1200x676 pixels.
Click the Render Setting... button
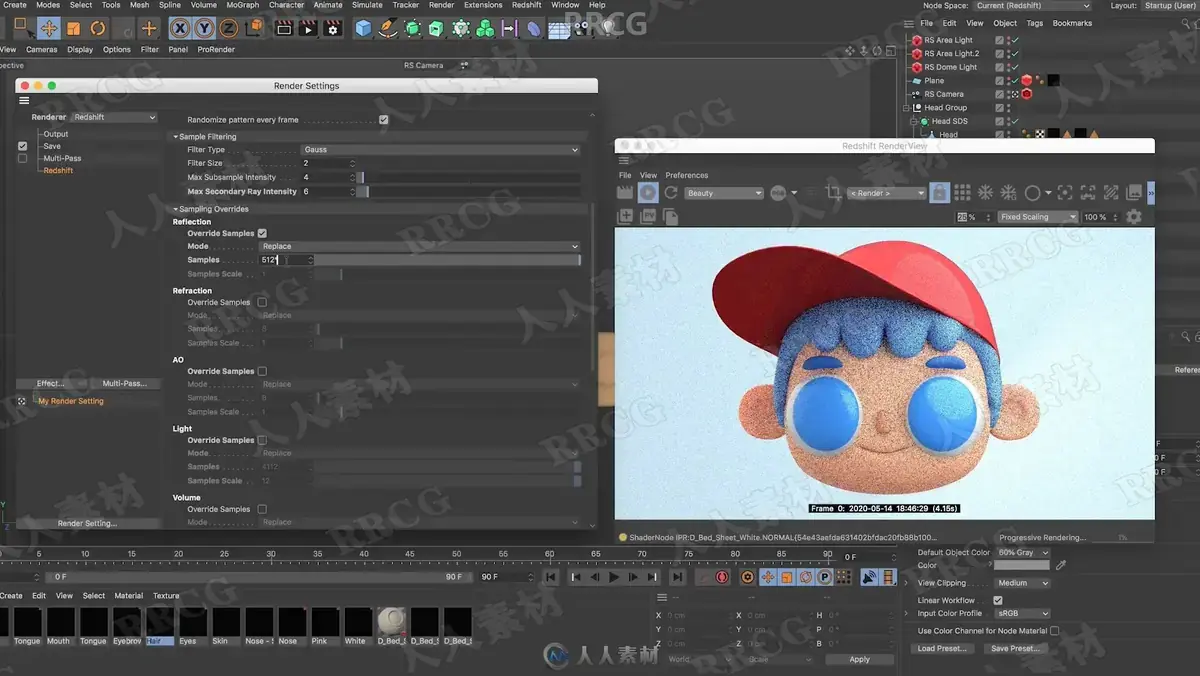pos(87,523)
